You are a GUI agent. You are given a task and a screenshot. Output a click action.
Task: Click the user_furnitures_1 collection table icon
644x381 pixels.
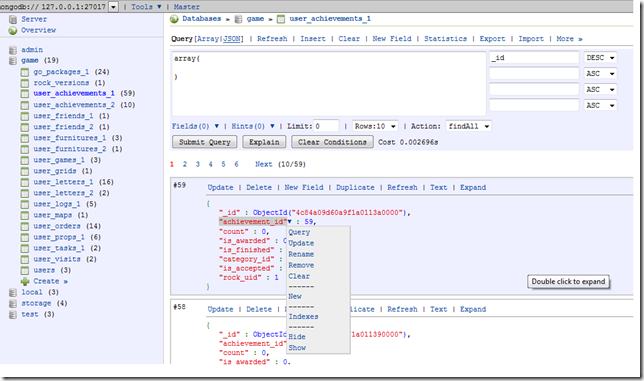[25, 138]
